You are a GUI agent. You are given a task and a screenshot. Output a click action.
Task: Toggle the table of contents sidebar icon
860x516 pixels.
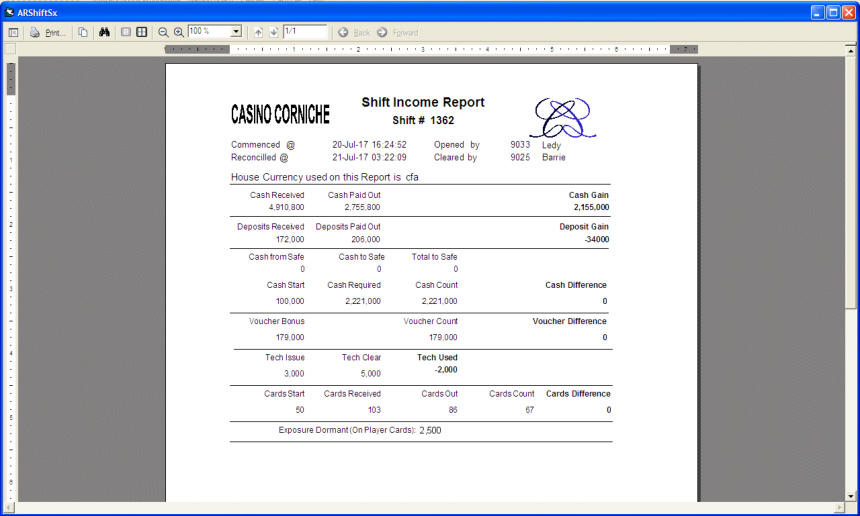pos(14,32)
